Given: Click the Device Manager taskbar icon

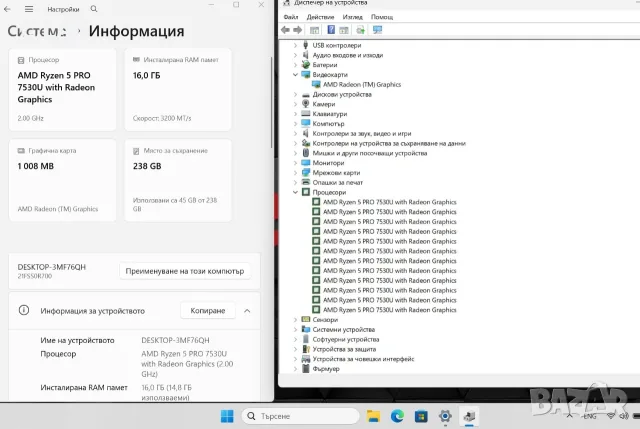Looking at the screenshot, I should click(469, 416).
